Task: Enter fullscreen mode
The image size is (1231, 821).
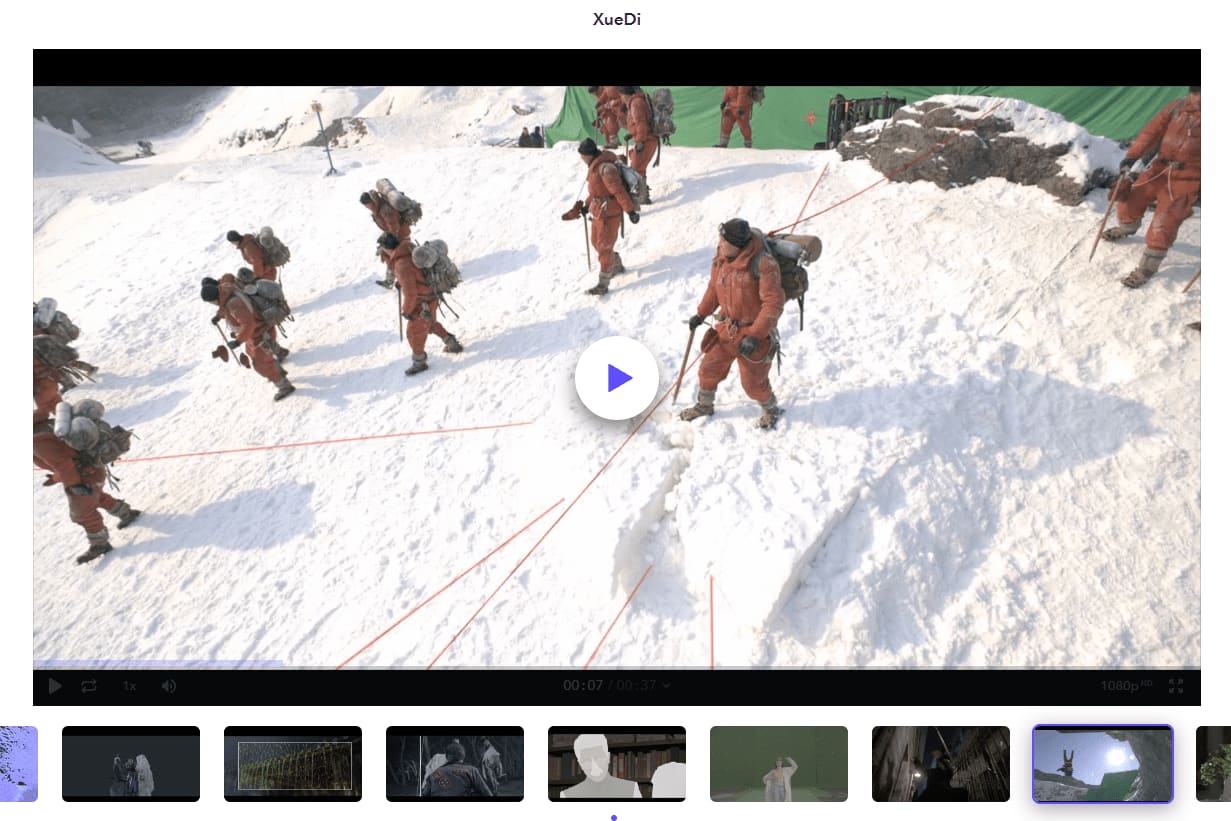Action: coord(1176,686)
